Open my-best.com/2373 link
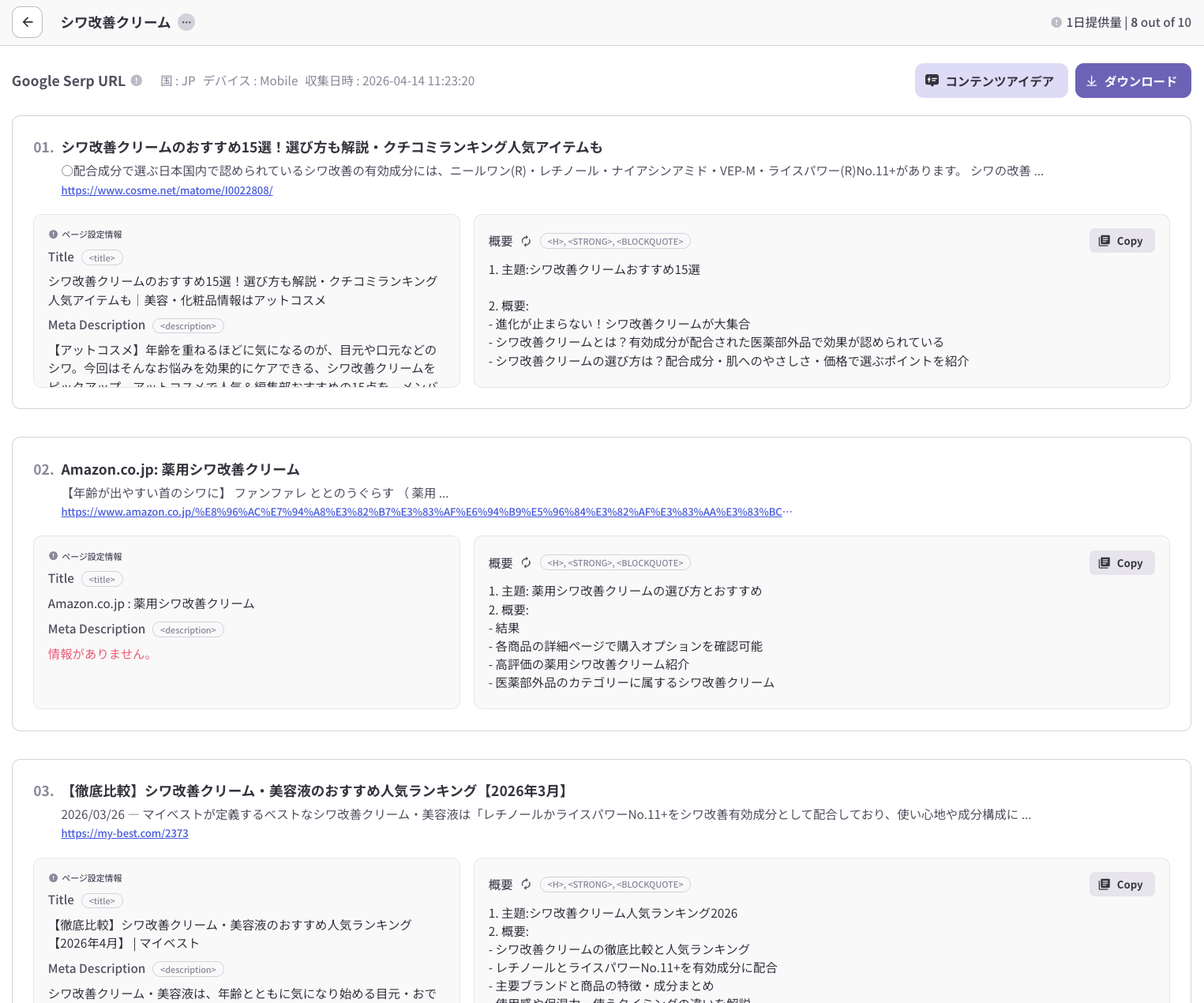Image resolution: width=1204 pixels, height=1003 pixels. (125, 833)
